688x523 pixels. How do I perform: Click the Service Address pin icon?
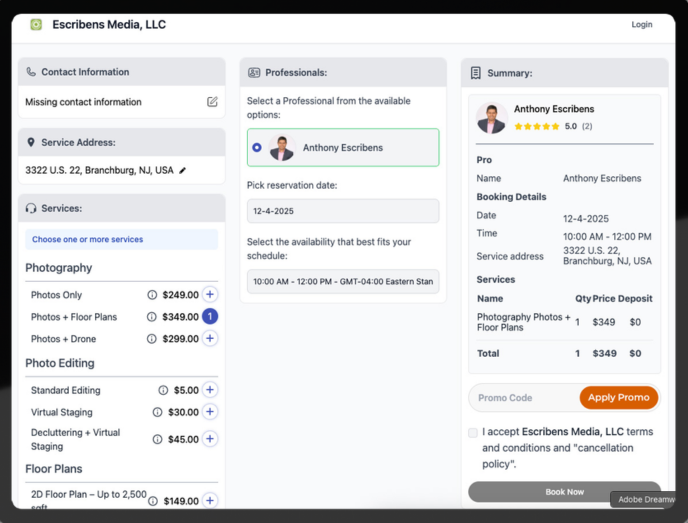click(x=31, y=143)
